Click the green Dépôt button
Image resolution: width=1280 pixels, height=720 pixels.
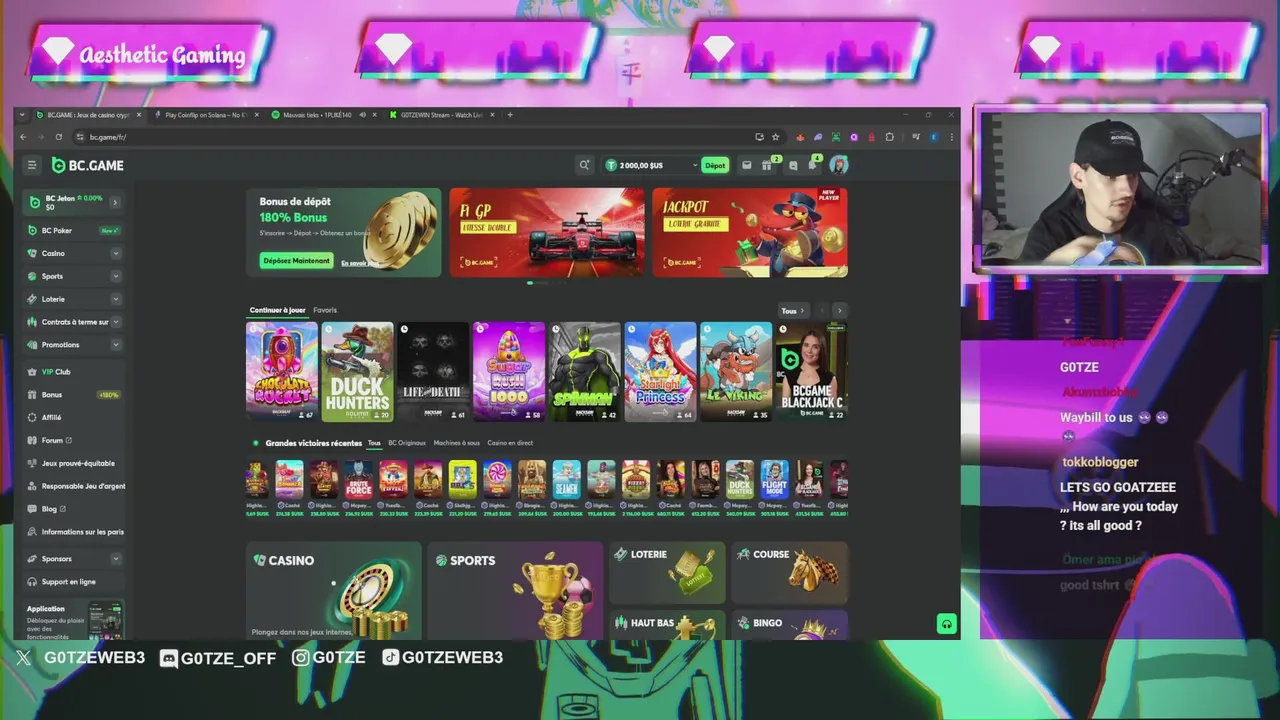tap(715, 165)
